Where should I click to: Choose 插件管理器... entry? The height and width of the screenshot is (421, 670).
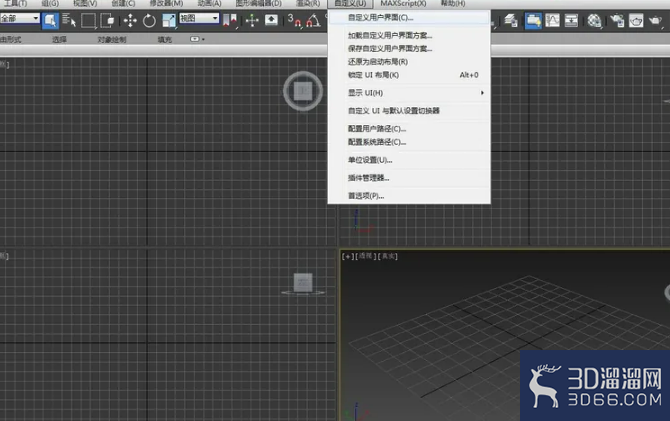tap(409, 178)
